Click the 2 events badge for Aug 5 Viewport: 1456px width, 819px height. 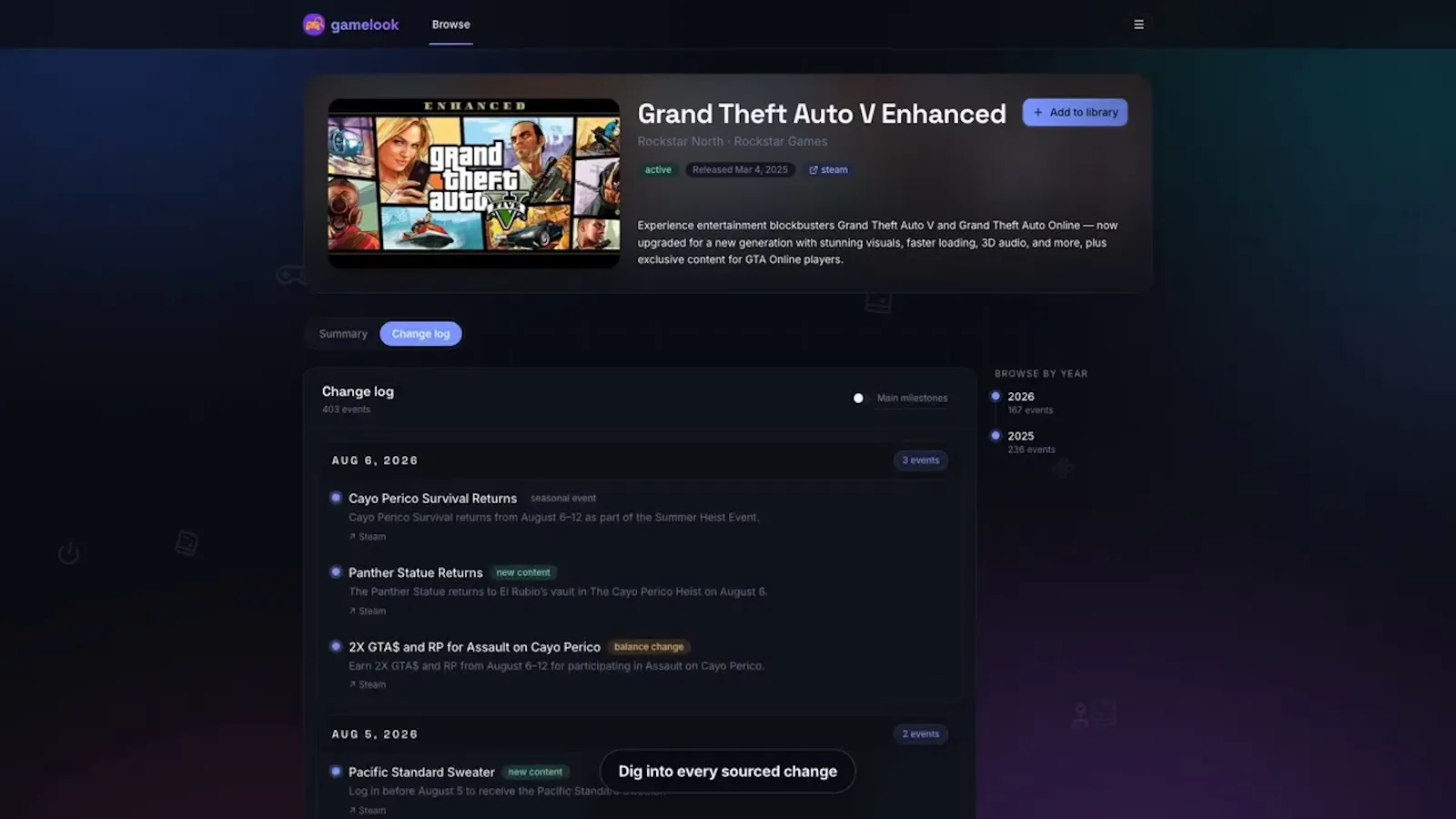920,733
